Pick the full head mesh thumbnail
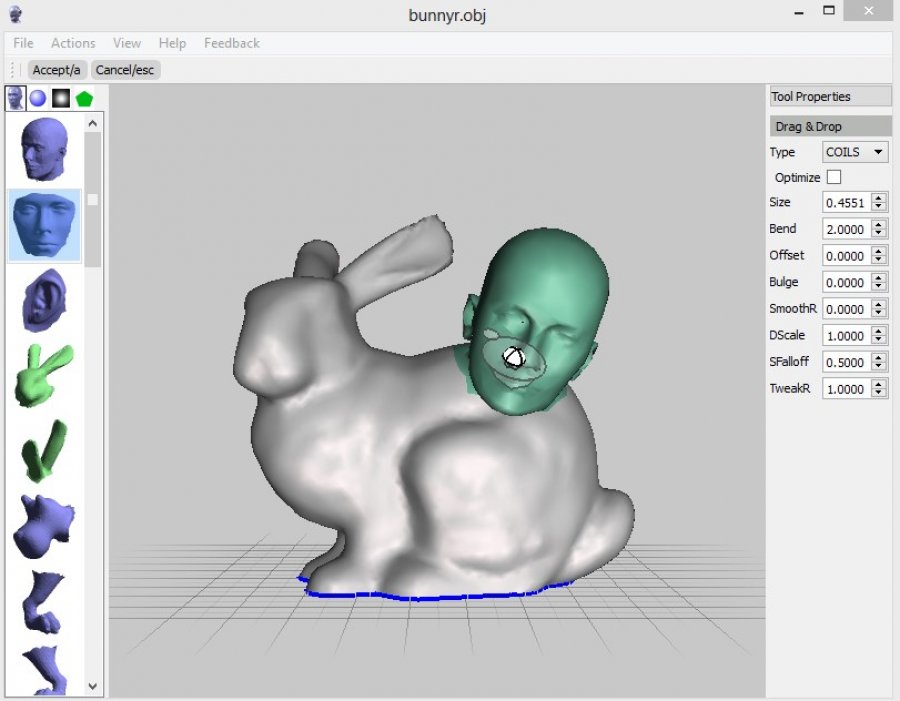 [x=45, y=149]
